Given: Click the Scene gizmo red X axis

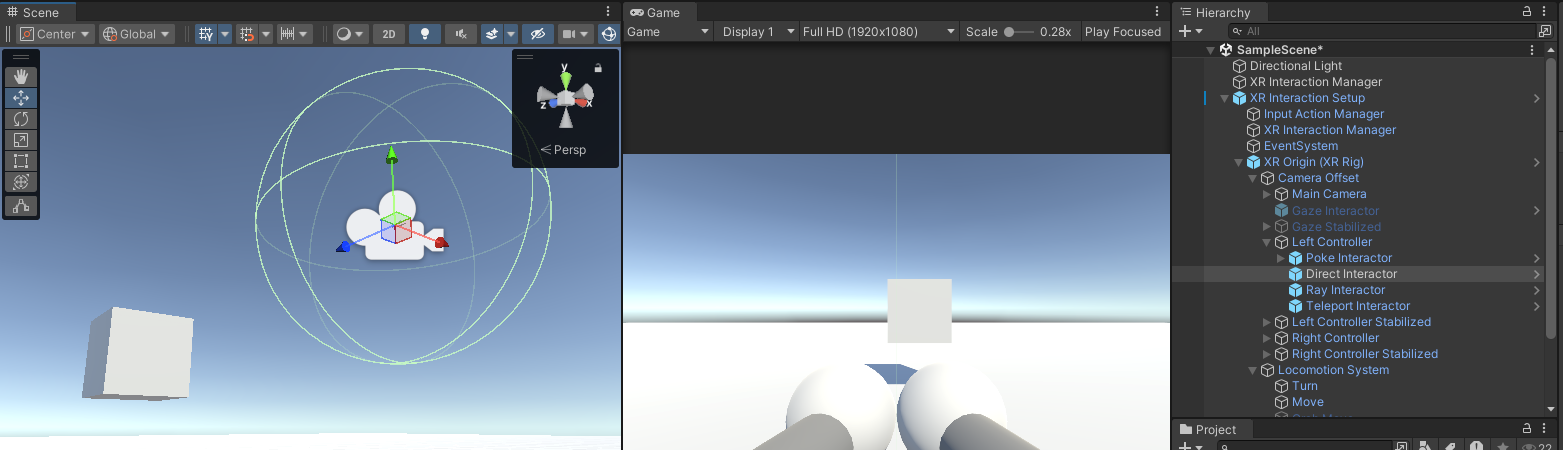Looking at the screenshot, I should [584, 102].
